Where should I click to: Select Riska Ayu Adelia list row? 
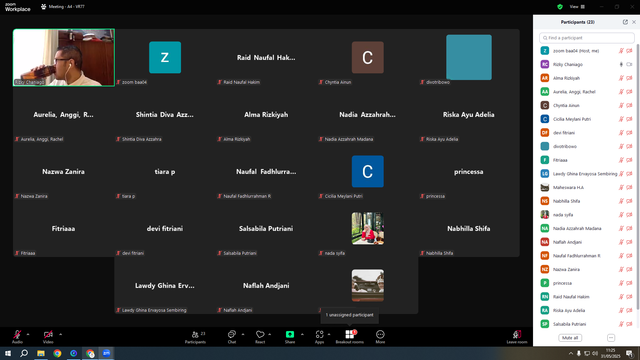[x=587, y=310]
